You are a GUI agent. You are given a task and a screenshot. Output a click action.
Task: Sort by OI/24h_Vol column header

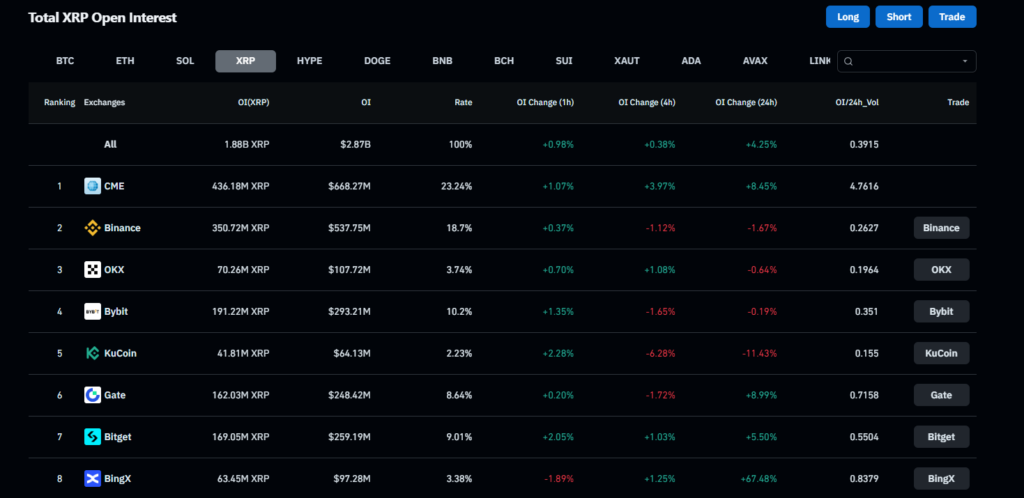tap(857, 102)
